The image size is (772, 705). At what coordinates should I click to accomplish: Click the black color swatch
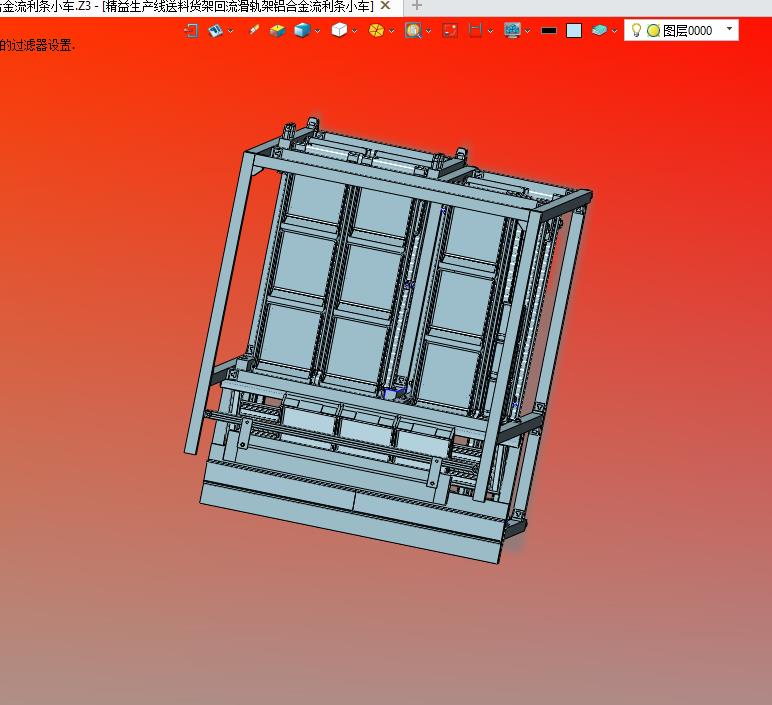(548, 31)
